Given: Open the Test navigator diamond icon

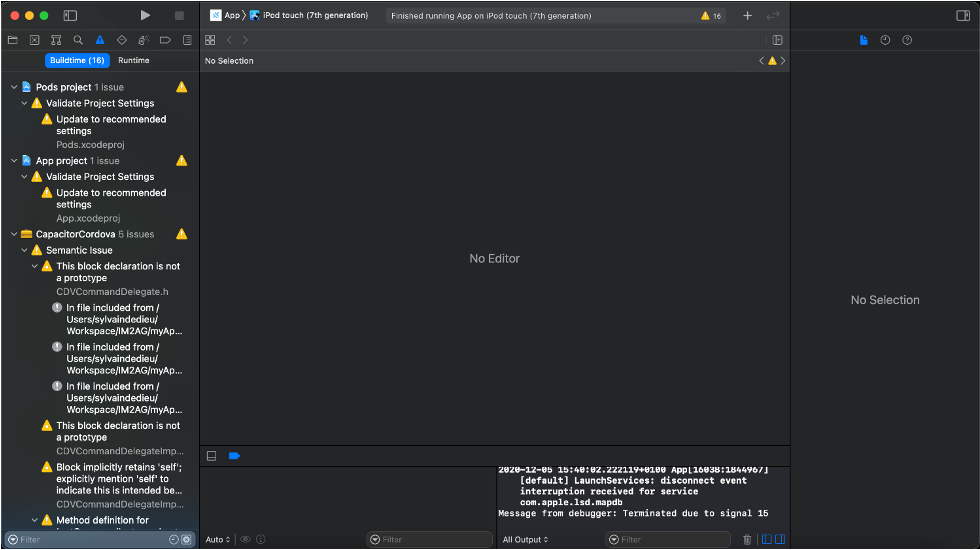Looking at the screenshot, I should pos(122,40).
